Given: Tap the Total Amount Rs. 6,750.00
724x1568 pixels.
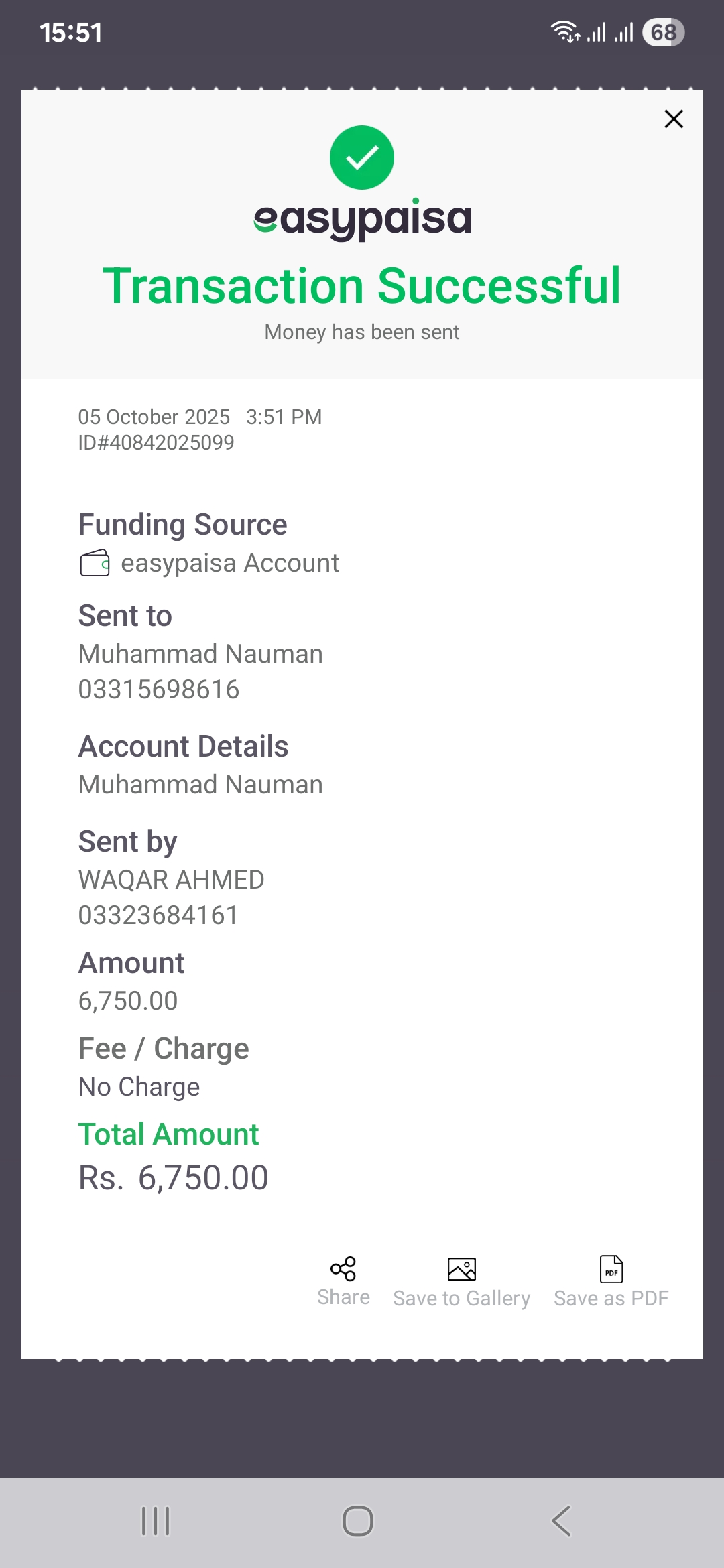Looking at the screenshot, I should (174, 1178).
